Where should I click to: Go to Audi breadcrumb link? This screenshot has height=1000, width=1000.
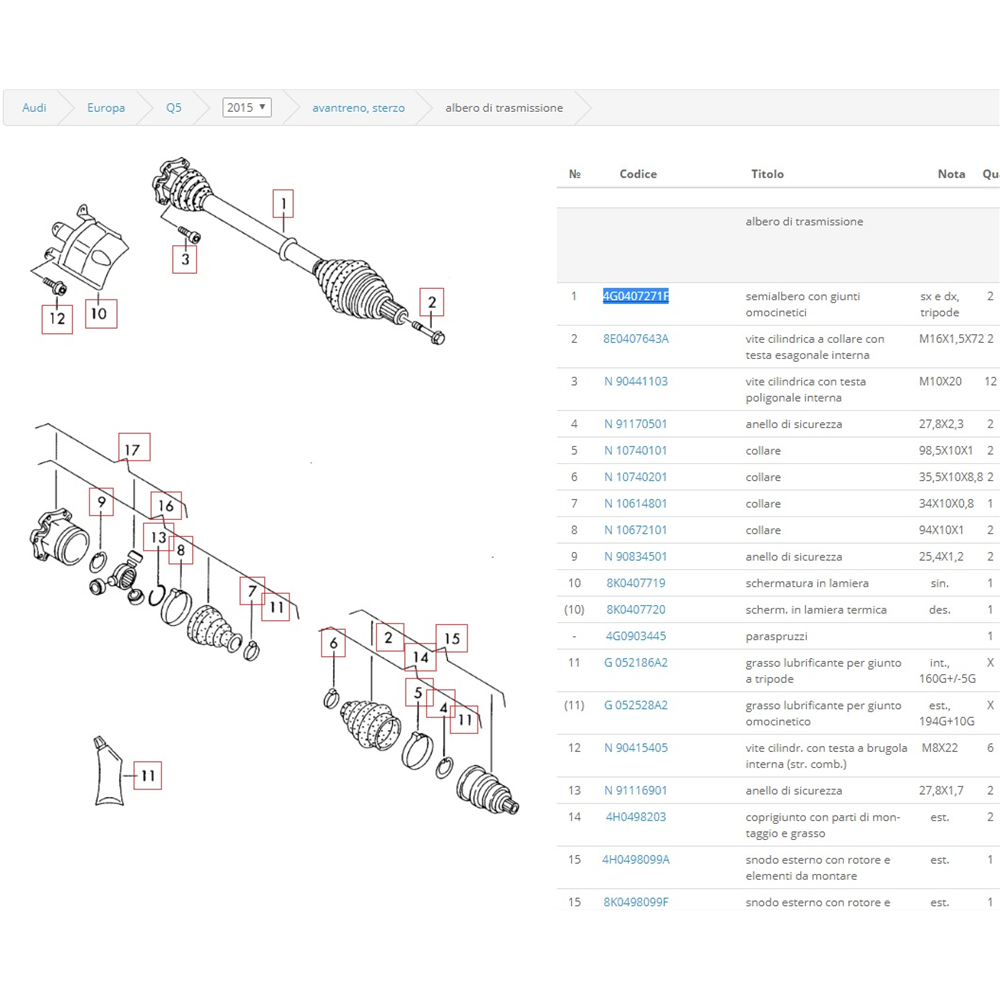click(x=34, y=108)
